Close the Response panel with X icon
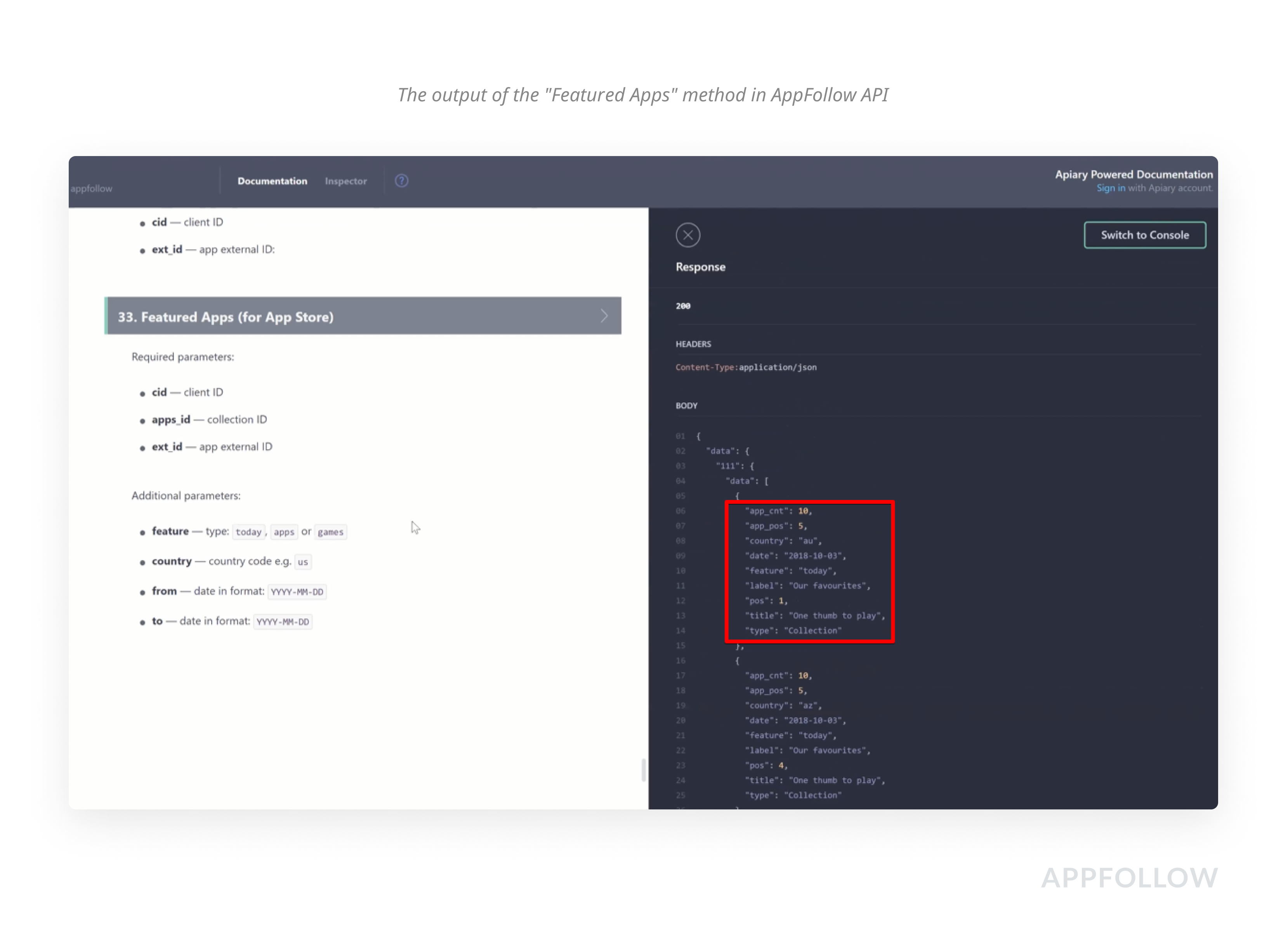The image size is (1288, 948). [687, 235]
